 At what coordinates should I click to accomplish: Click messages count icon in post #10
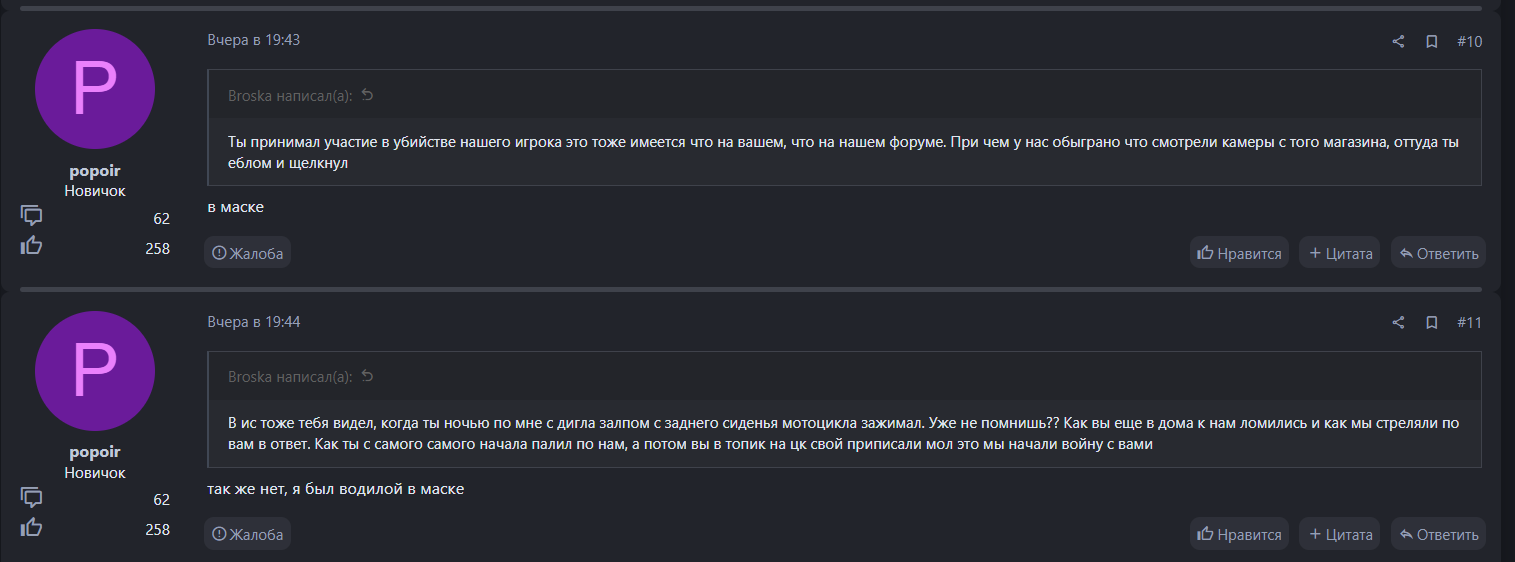click(x=32, y=216)
